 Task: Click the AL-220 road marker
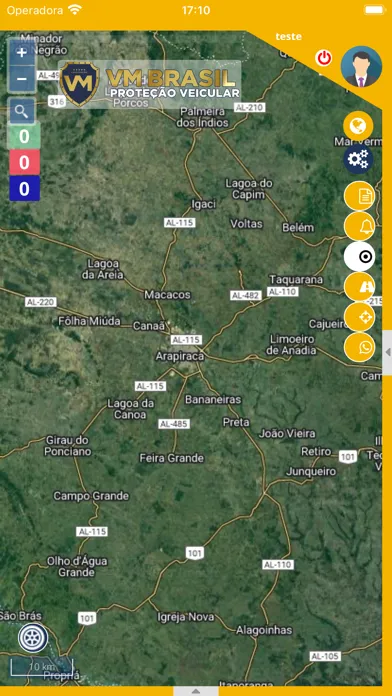(x=41, y=302)
